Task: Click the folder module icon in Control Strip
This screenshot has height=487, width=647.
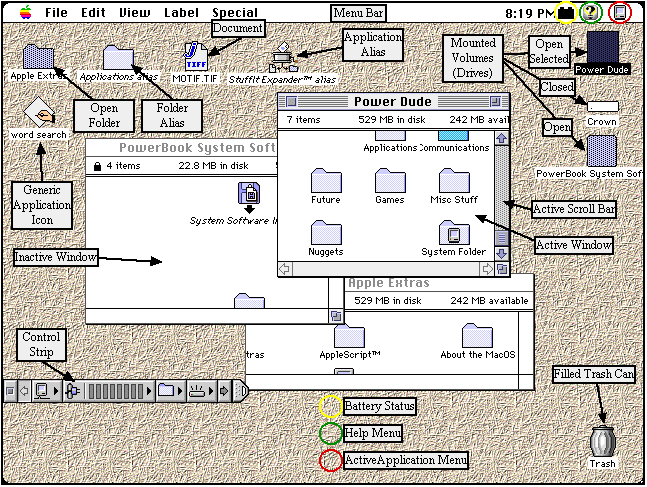Action: pyautogui.click(x=166, y=390)
